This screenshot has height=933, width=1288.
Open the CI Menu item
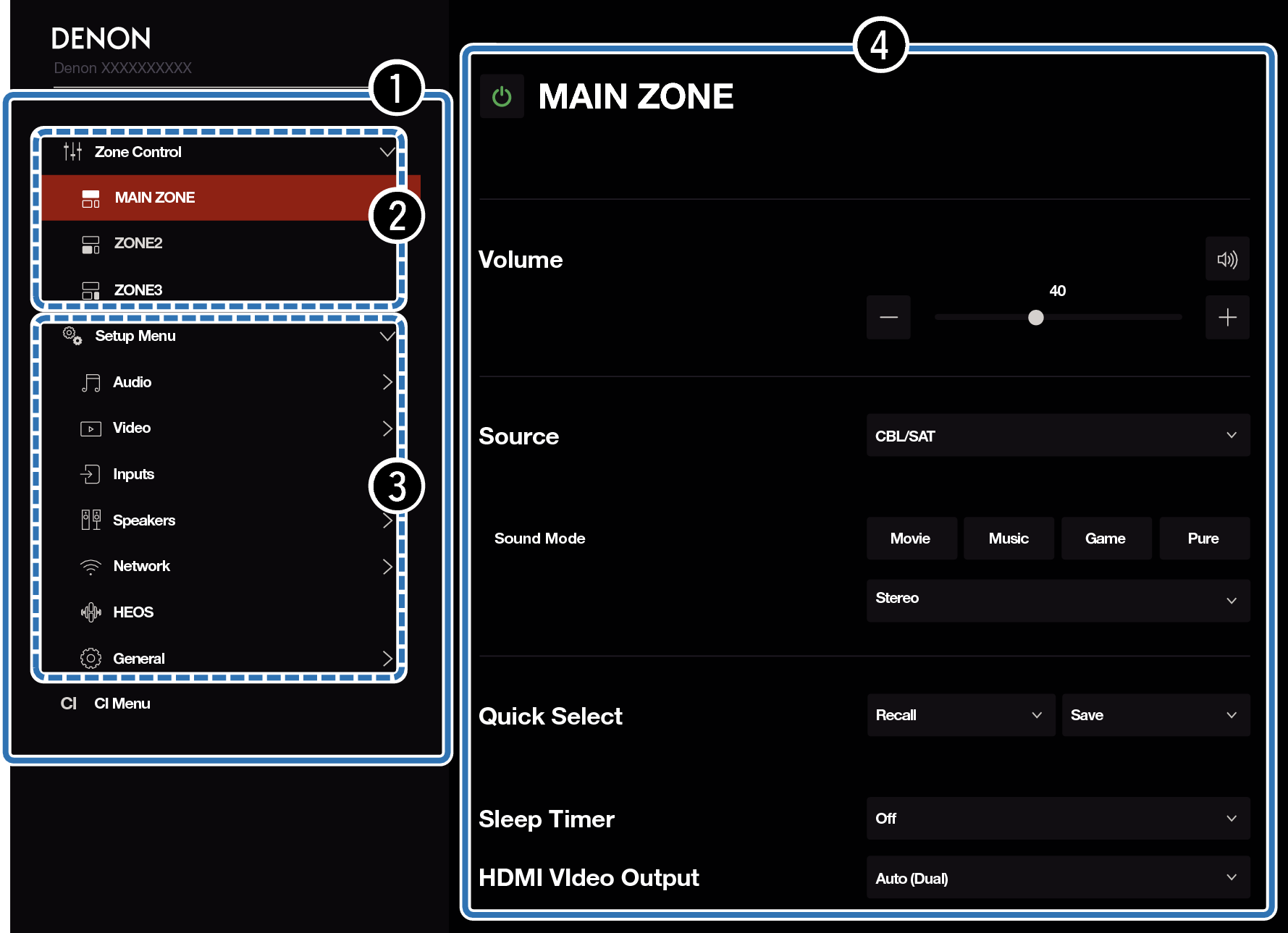[x=122, y=704]
